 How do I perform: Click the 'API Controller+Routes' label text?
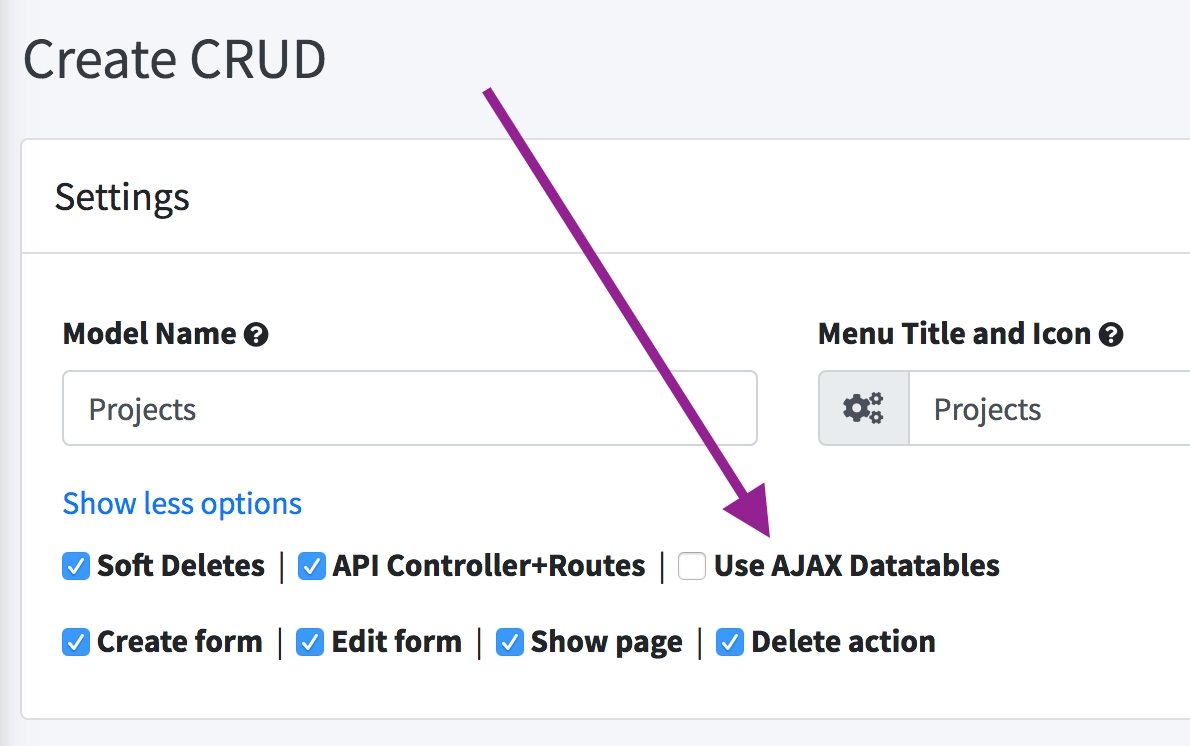click(489, 566)
